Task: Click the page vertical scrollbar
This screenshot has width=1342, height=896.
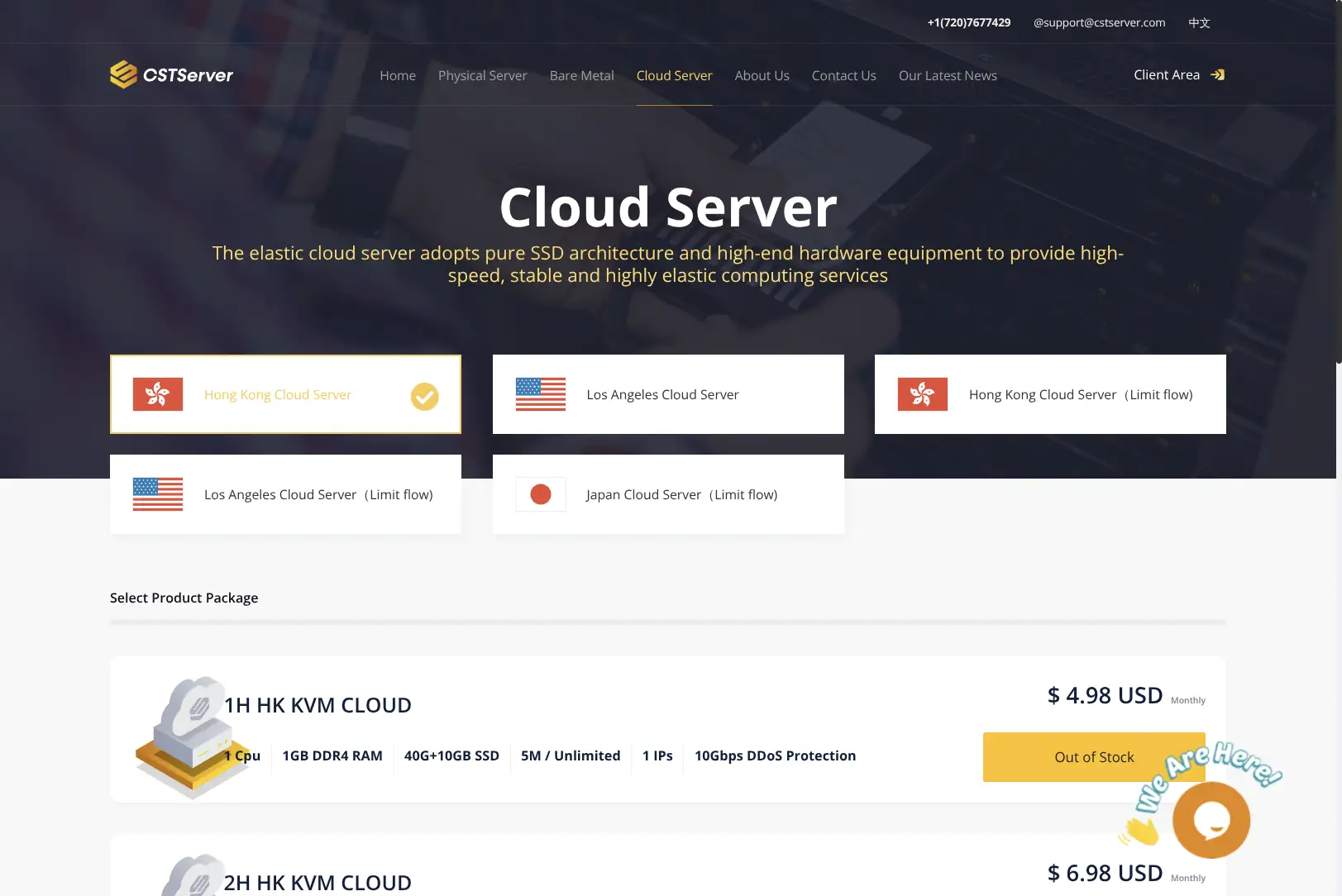Action: coord(1339,182)
